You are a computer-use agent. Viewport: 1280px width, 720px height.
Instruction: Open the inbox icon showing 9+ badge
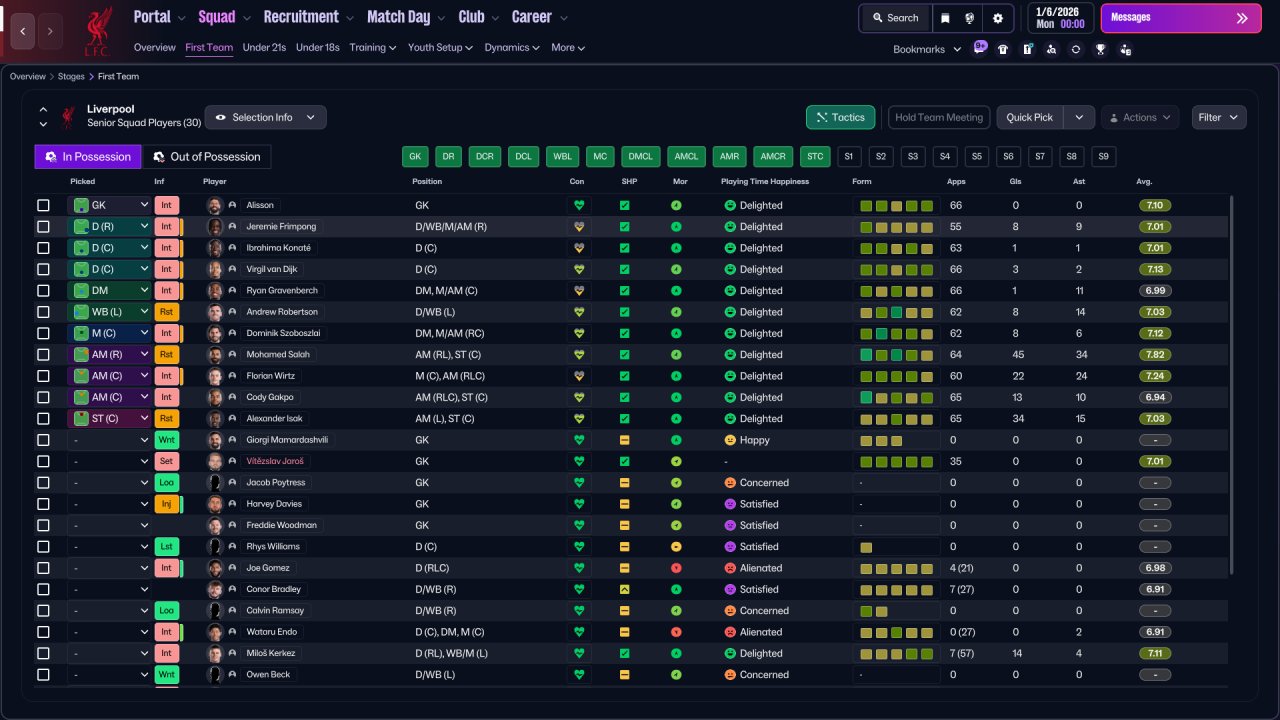[979, 48]
